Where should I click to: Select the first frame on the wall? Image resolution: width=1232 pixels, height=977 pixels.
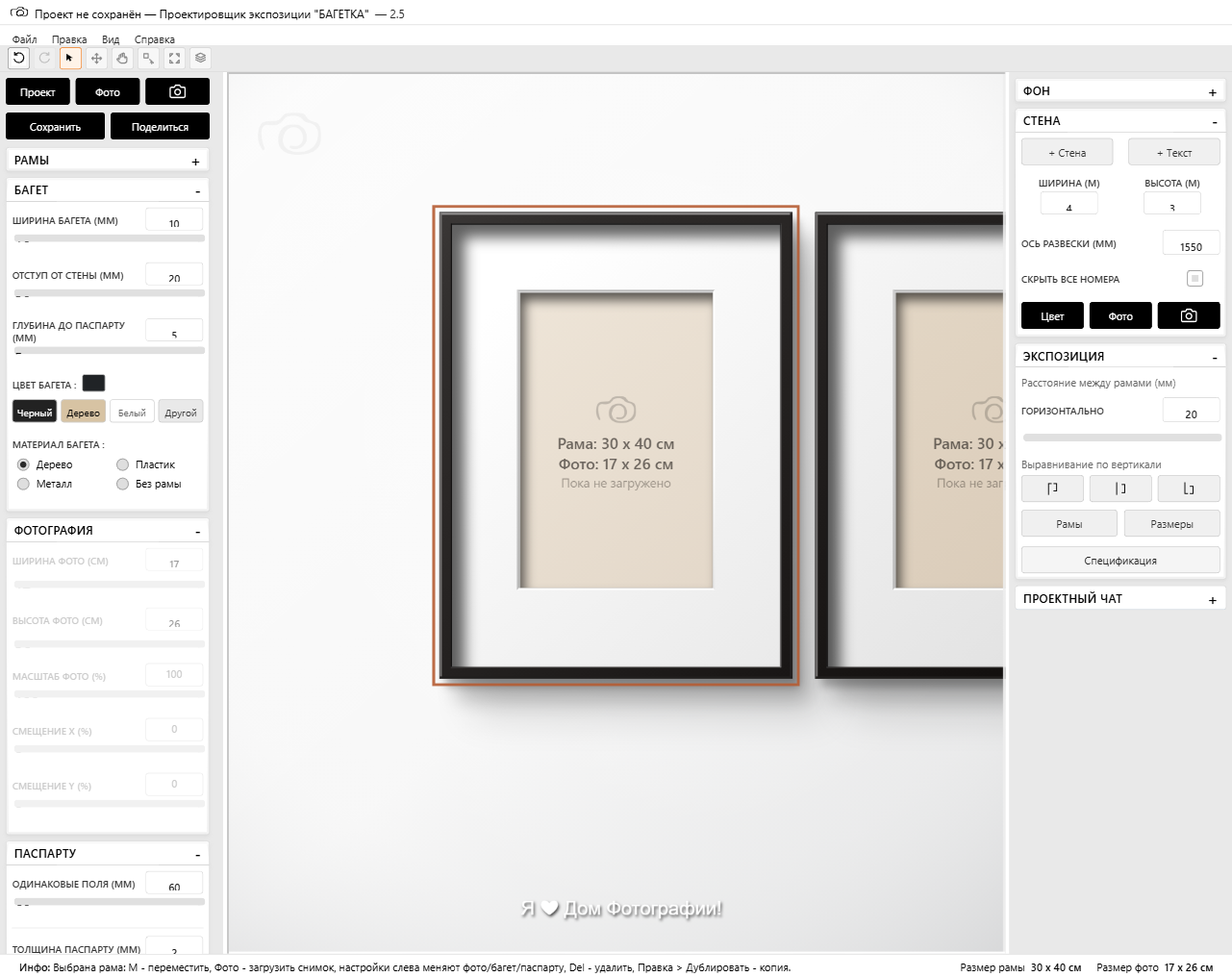point(616,445)
